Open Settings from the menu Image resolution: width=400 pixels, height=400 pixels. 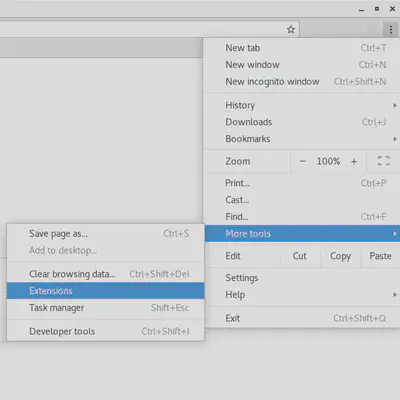[302, 278]
